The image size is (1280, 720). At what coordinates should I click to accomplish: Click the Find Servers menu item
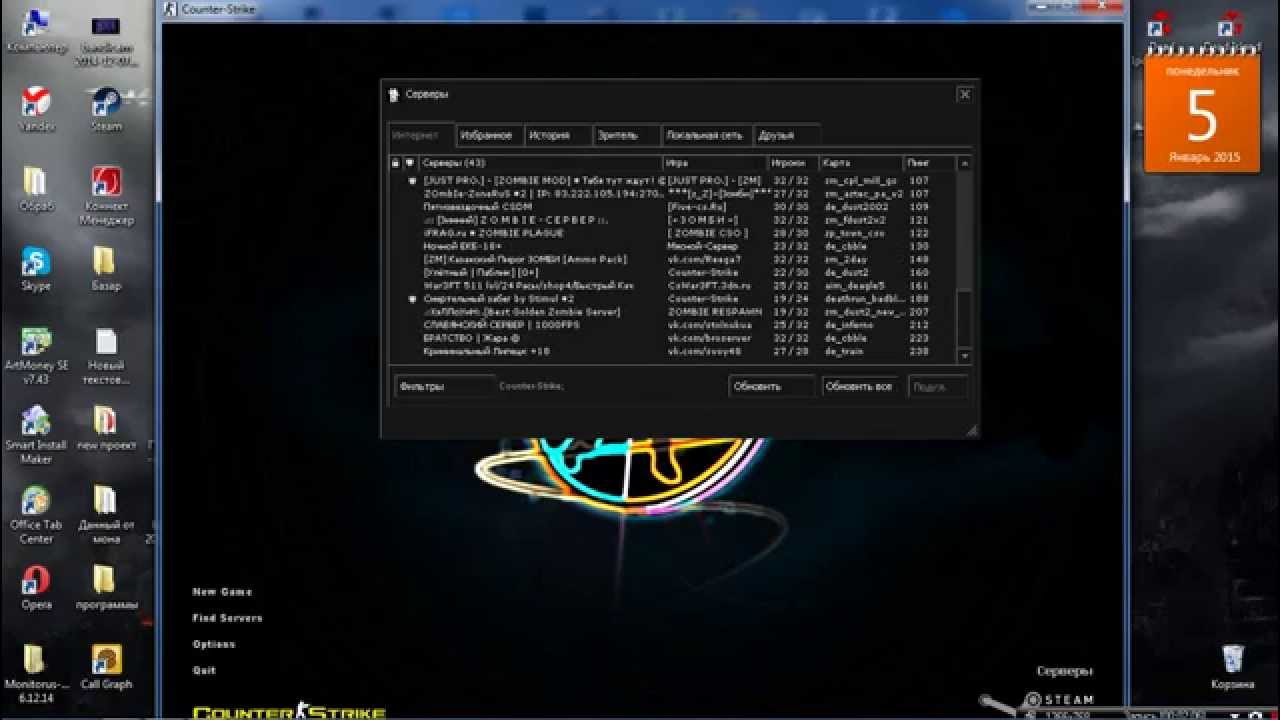227,618
